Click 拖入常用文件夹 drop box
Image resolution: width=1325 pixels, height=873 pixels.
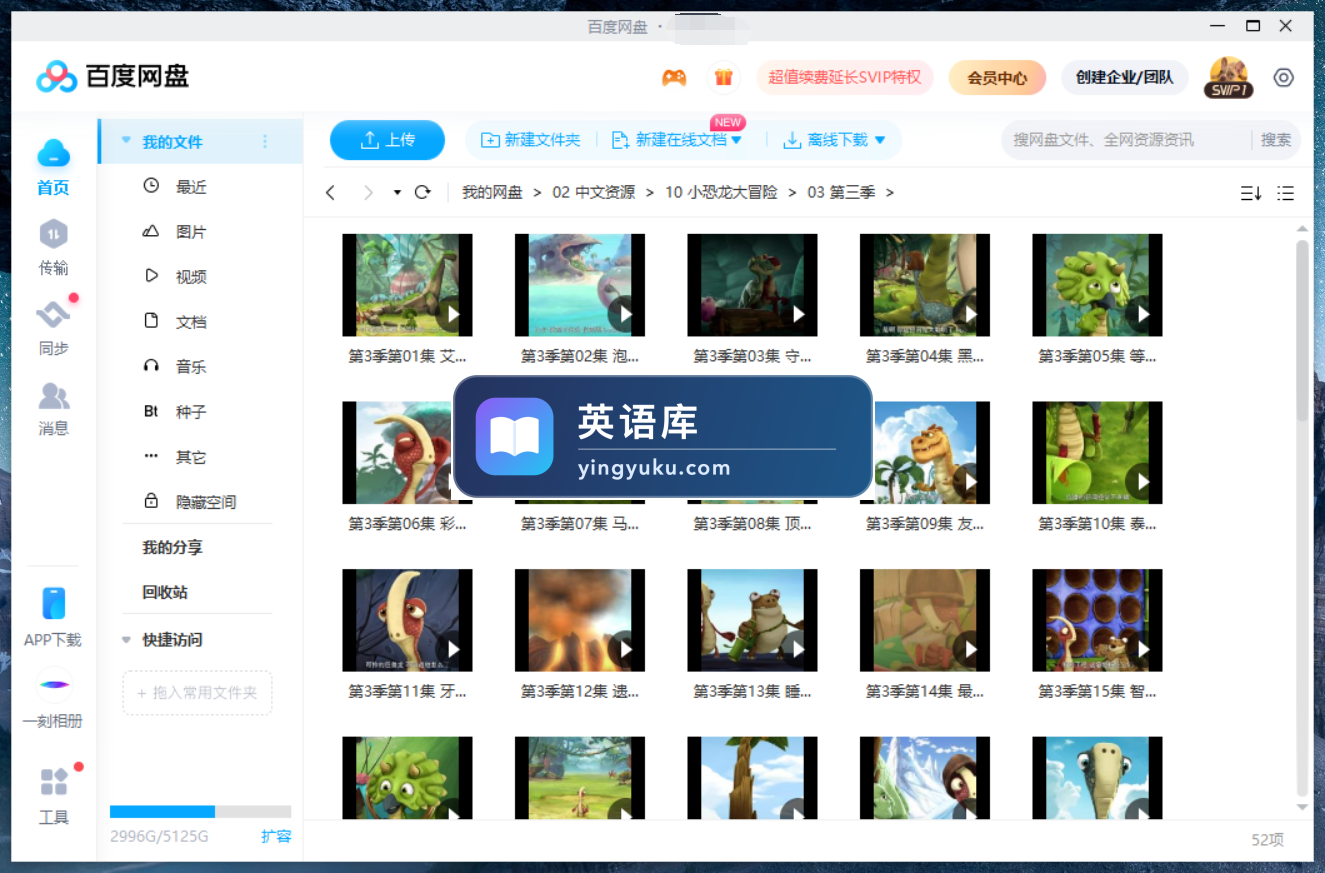tap(197, 692)
